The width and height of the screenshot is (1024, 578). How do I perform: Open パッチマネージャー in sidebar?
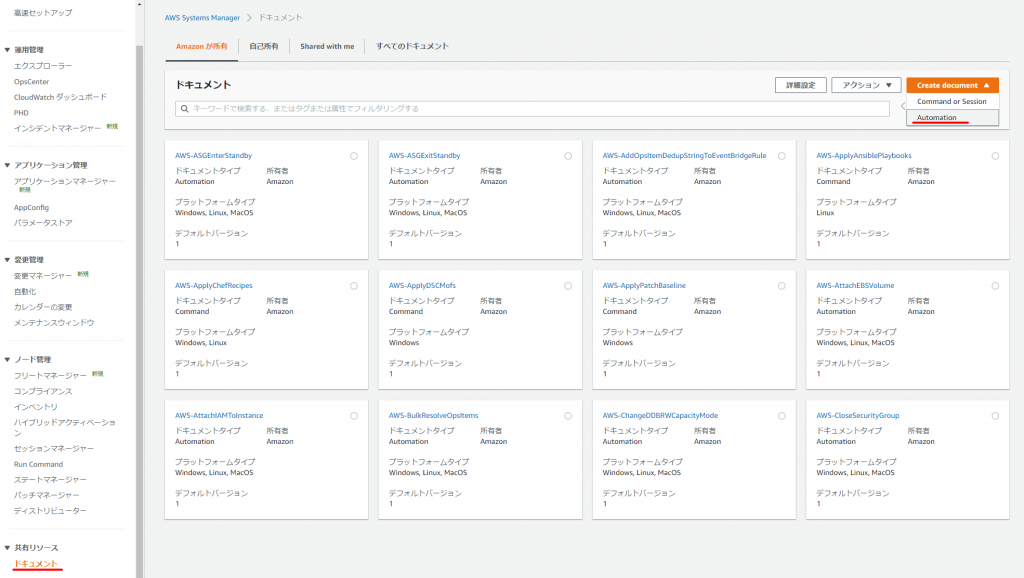pyautogui.click(x=47, y=496)
